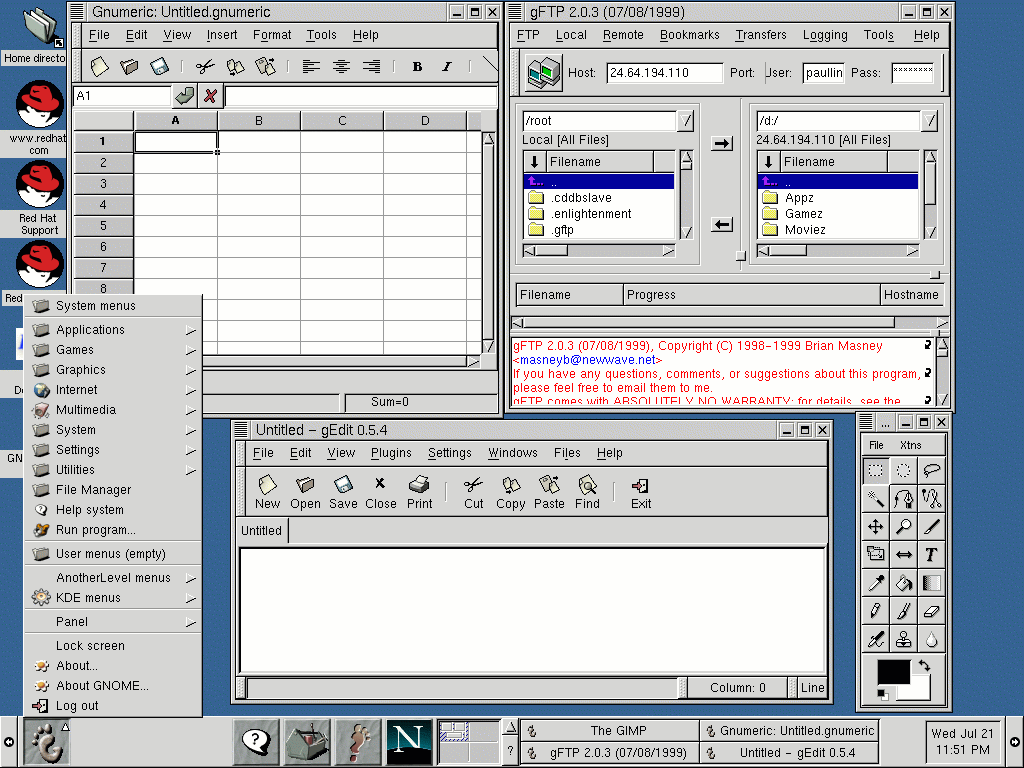Click the Print icon in gEdit toolbar
This screenshot has height=768, width=1024.
[x=419, y=491]
